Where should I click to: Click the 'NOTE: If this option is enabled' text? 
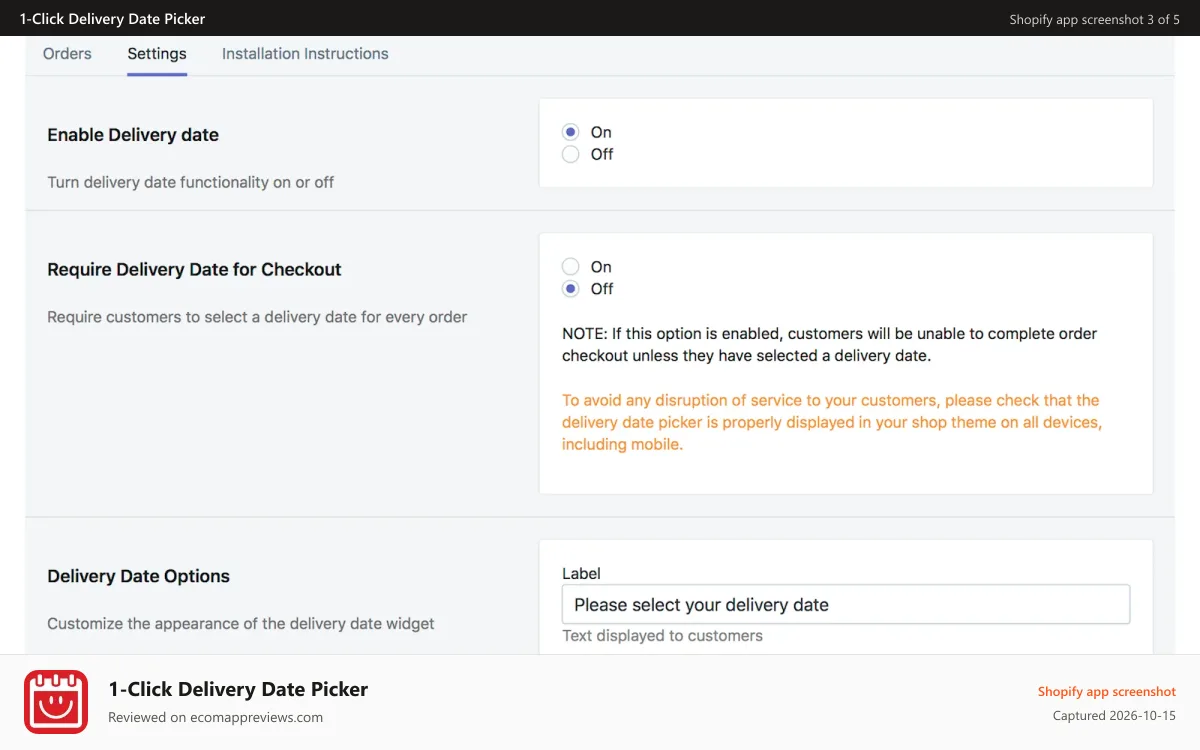pos(830,344)
